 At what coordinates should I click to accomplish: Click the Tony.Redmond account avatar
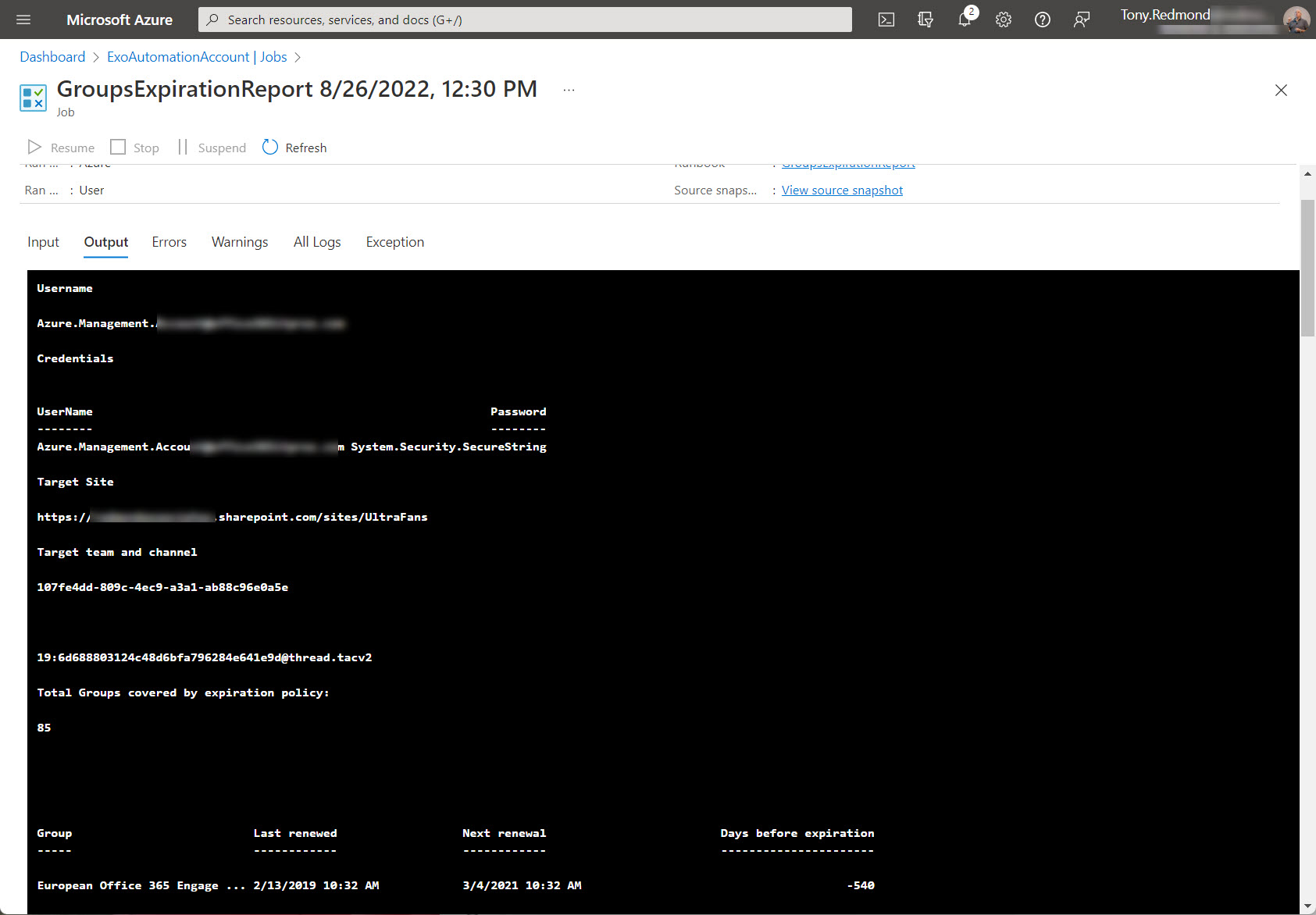point(1296,20)
